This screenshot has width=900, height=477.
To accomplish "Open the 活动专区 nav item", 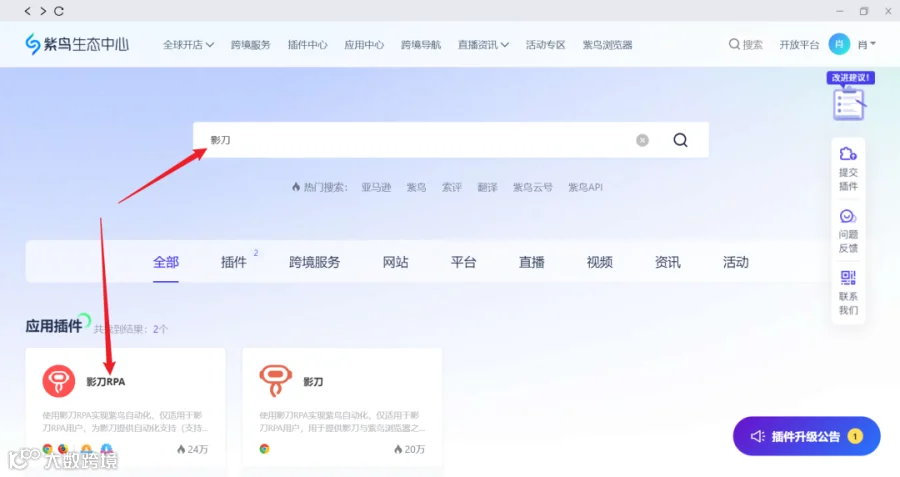I will tap(545, 45).
